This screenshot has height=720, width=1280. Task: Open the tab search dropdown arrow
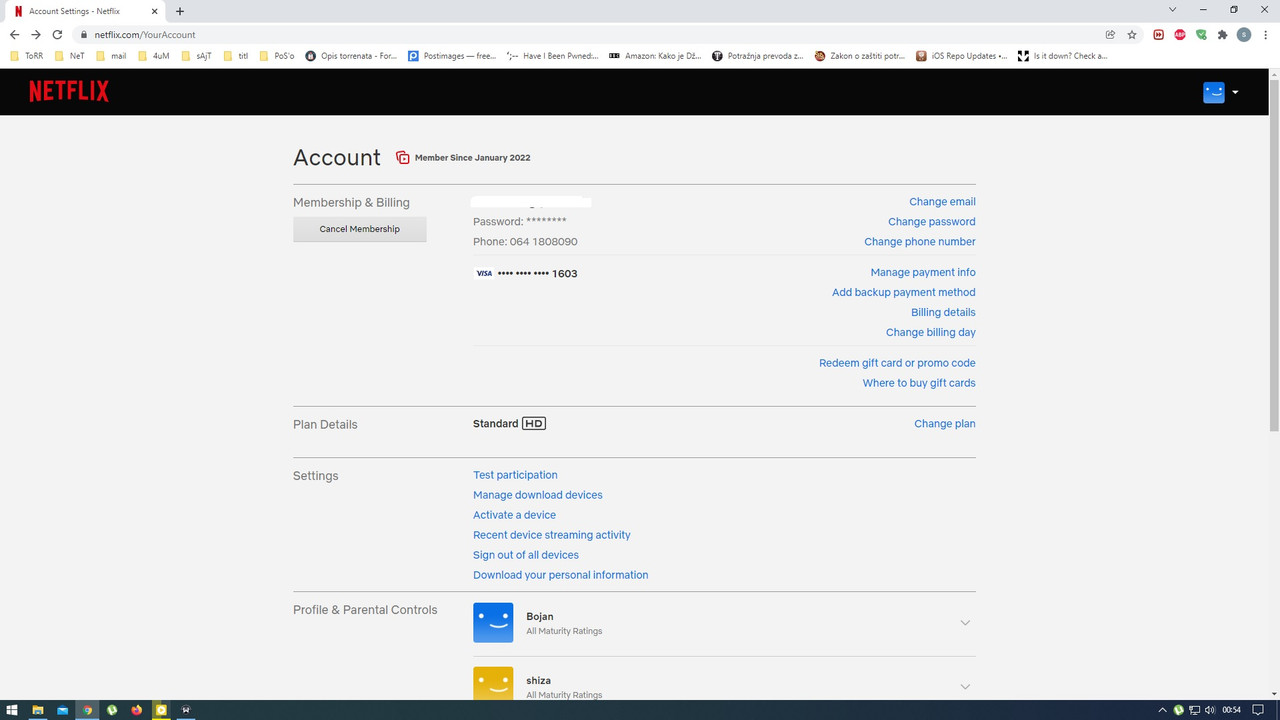[x=1172, y=10]
